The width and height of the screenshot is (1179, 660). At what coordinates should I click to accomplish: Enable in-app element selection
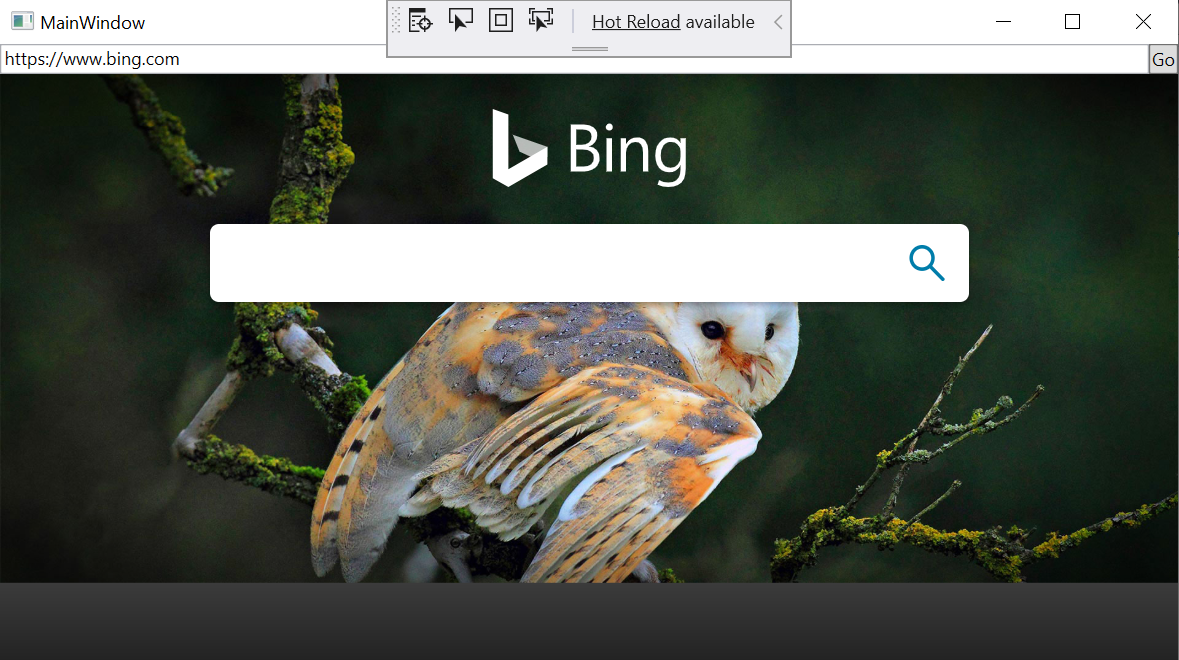coord(460,19)
